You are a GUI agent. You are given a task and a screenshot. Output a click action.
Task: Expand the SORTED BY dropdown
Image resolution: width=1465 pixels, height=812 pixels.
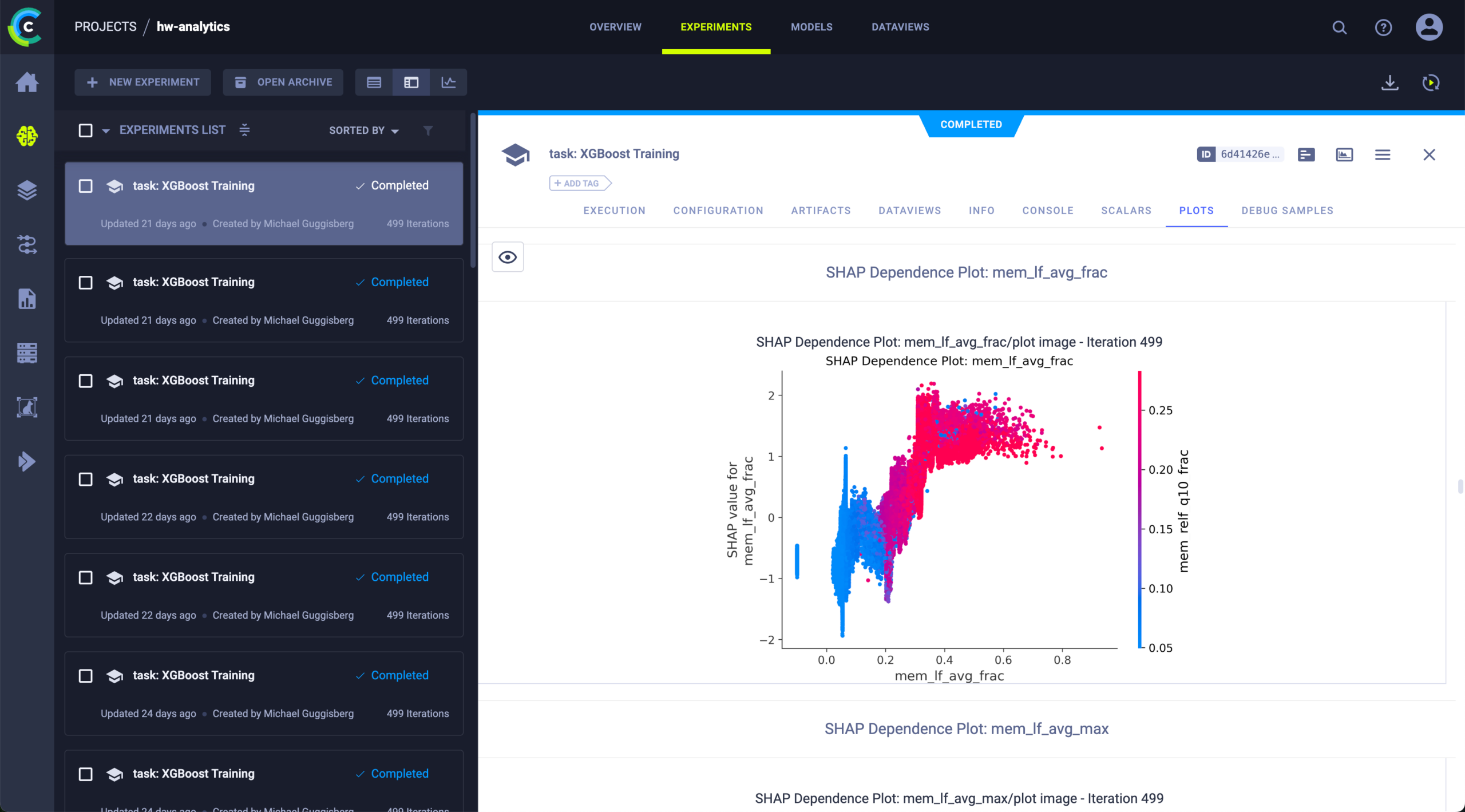pos(364,130)
